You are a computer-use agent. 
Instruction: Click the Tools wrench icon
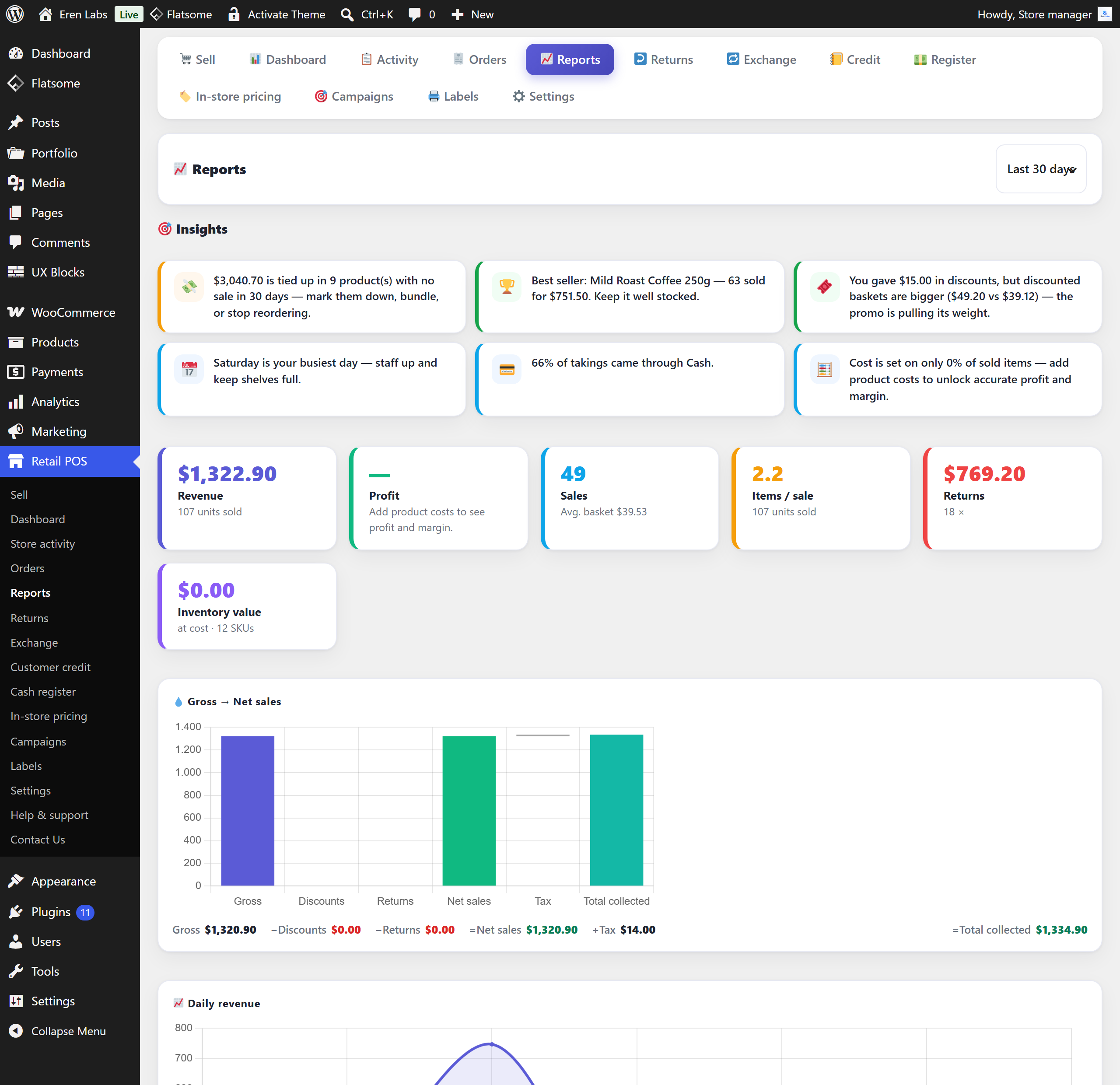tap(16, 971)
